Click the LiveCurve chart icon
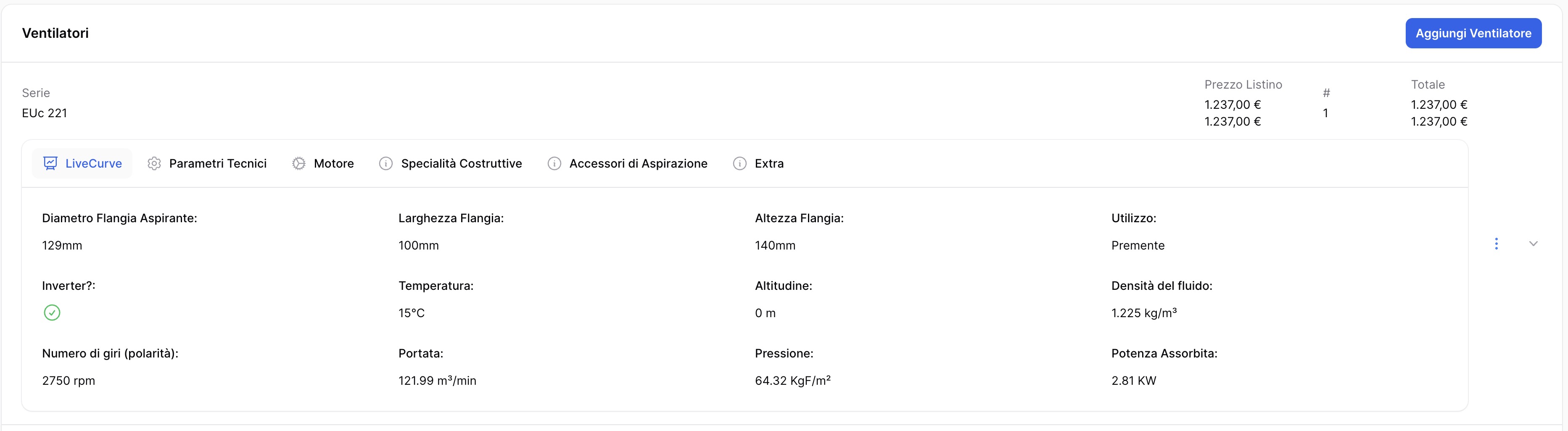The width and height of the screenshot is (1568, 431). click(50, 163)
